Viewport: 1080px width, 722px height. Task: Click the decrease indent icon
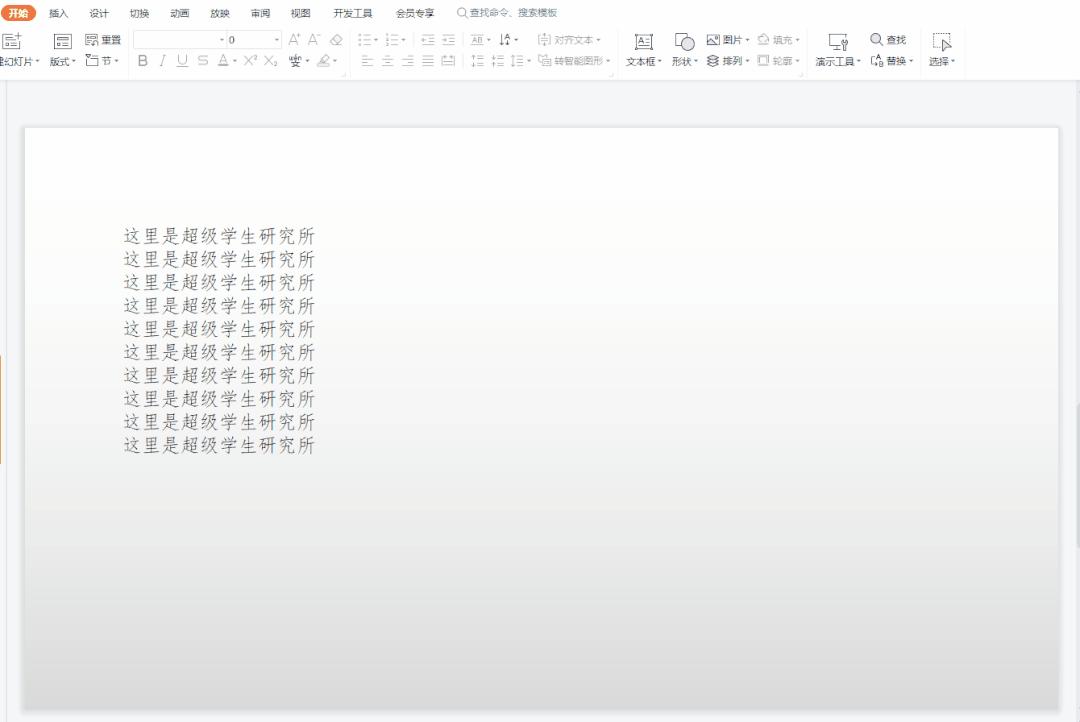click(x=428, y=40)
